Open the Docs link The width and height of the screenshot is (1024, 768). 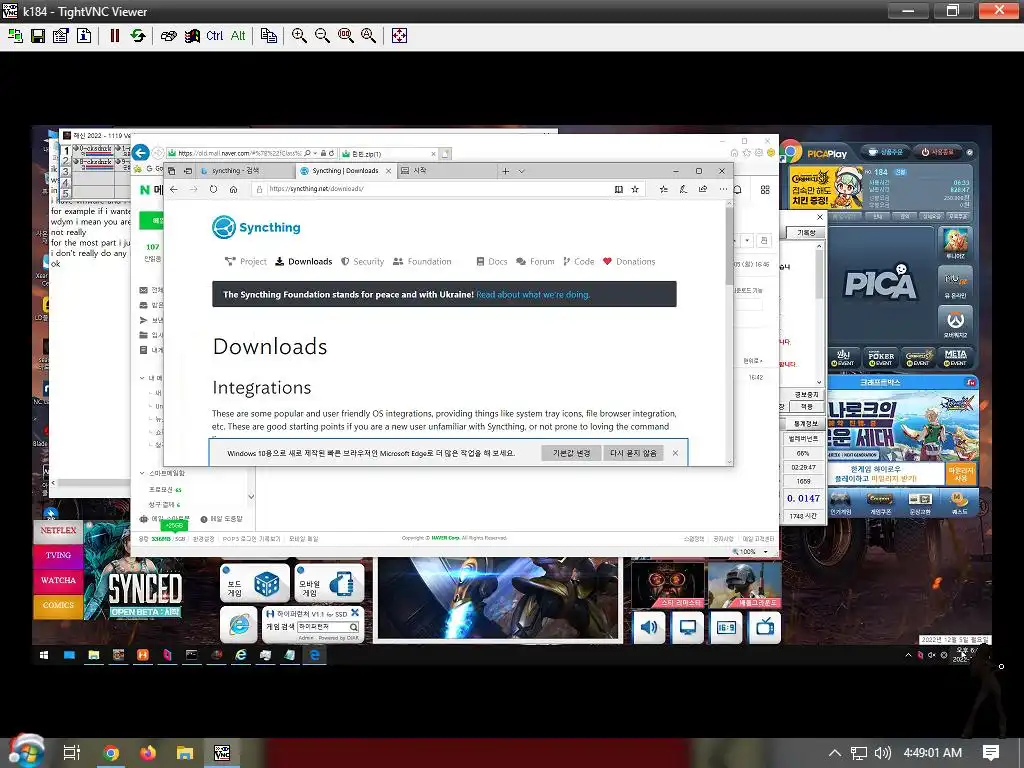(492, 261)
